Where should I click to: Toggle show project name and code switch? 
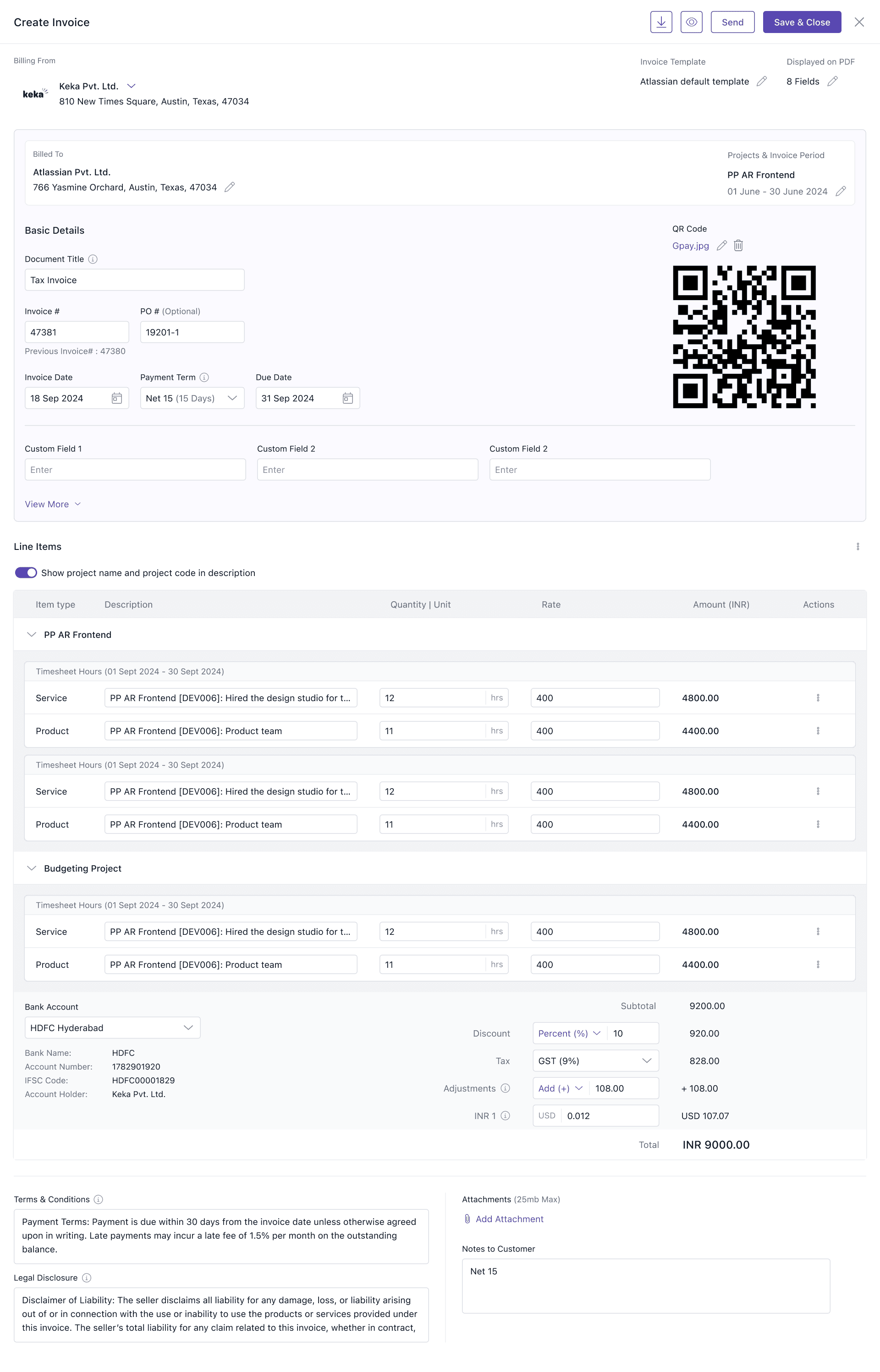[x=26, y=573]
